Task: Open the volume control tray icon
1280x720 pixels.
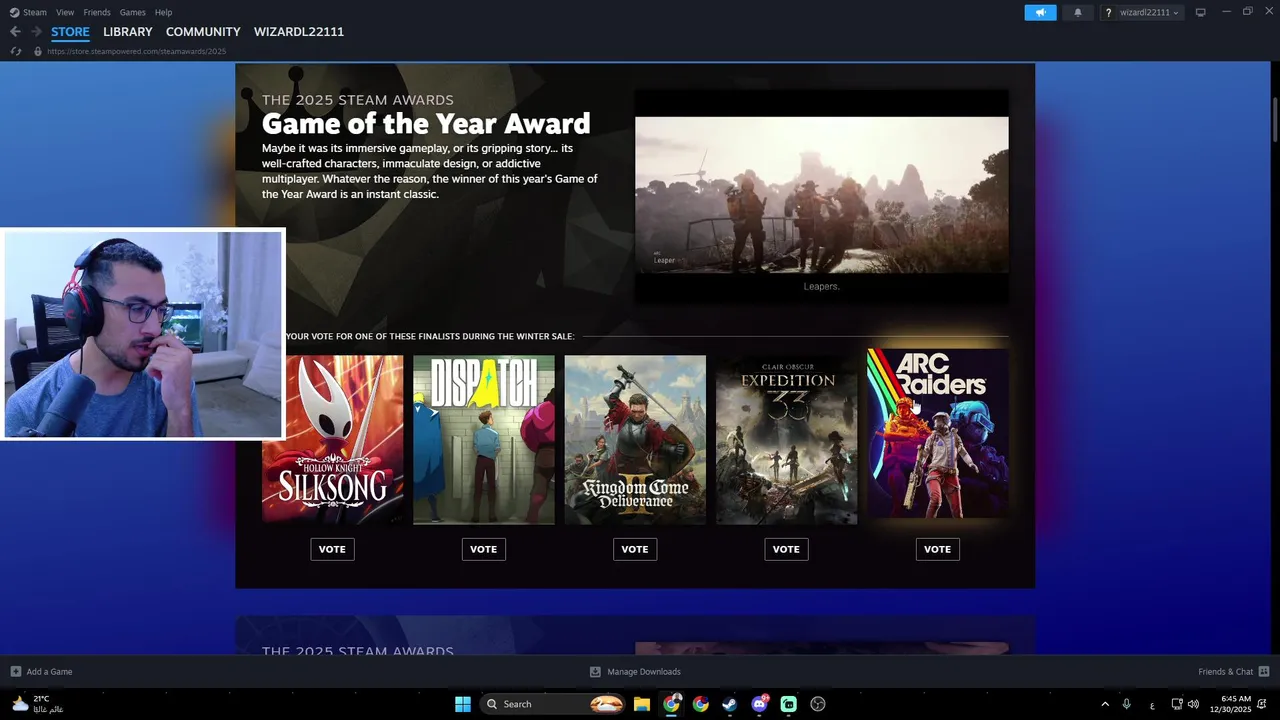Action: (1193, 704)
